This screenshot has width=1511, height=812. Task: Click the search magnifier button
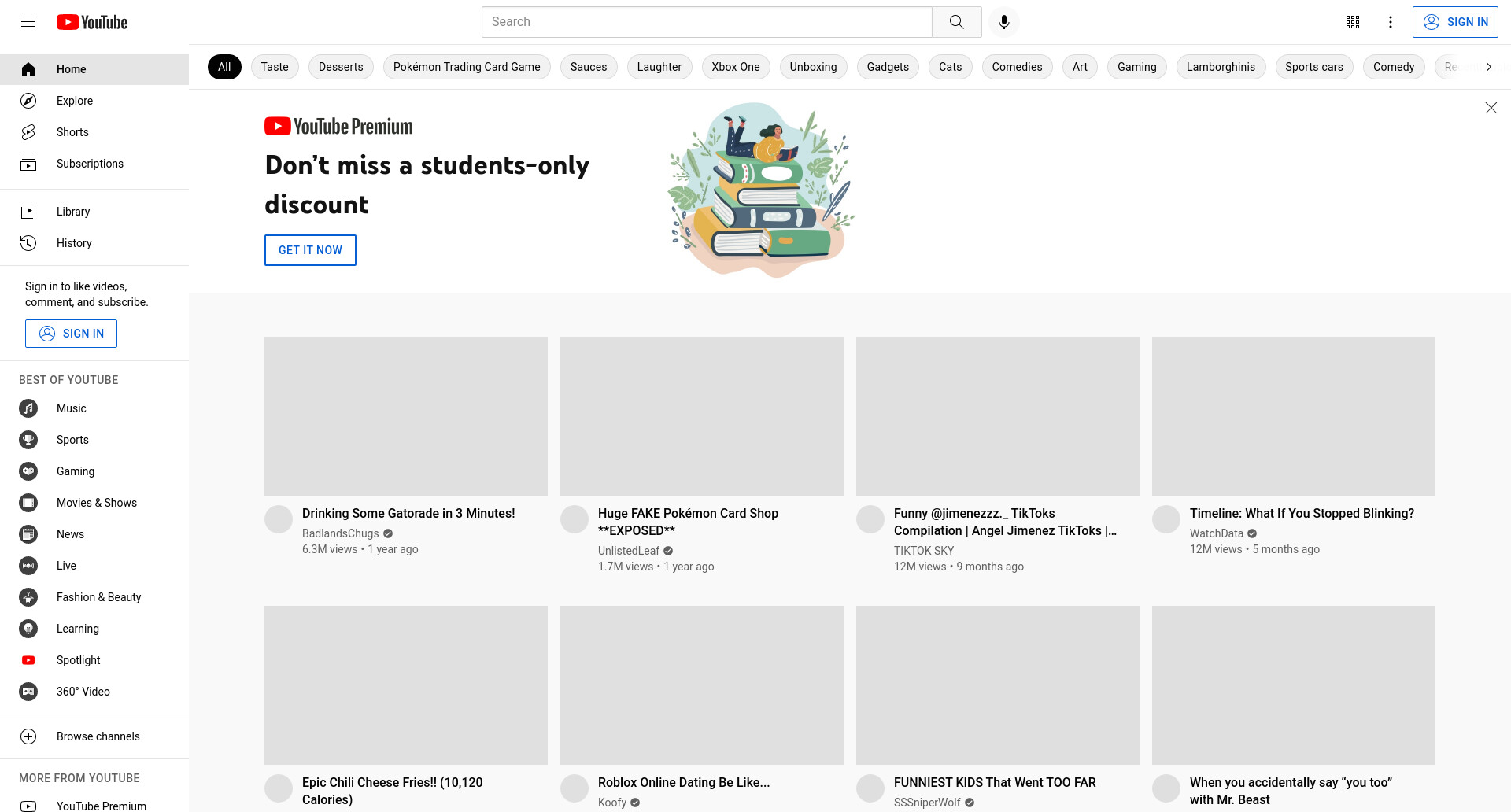point(956,22)
